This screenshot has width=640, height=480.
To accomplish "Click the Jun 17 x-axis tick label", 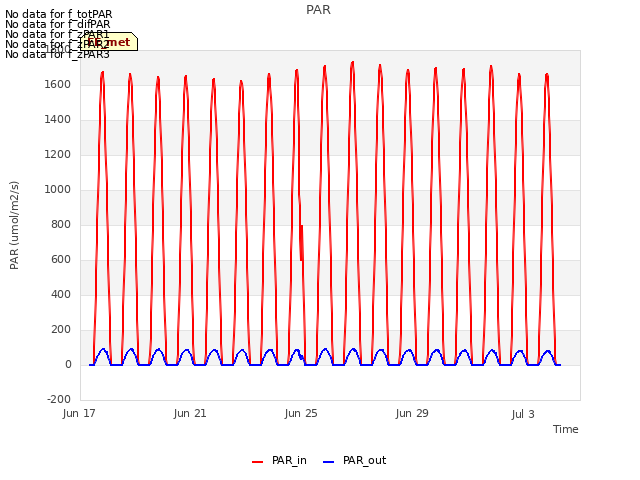I will tap(79, 414).
